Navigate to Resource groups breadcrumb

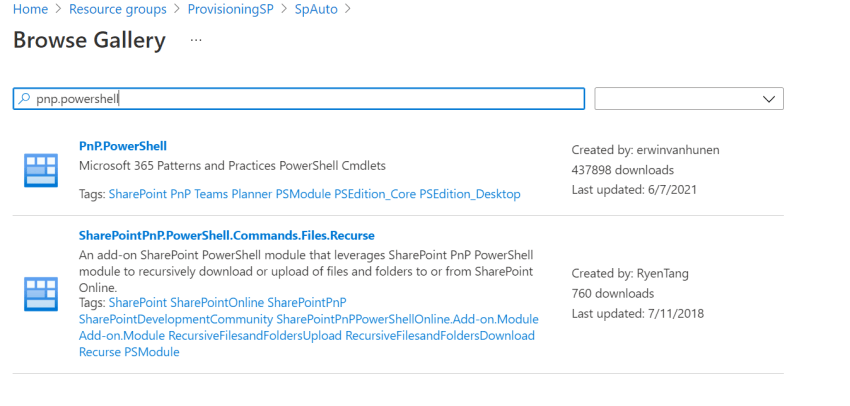(x=117, y=9)
